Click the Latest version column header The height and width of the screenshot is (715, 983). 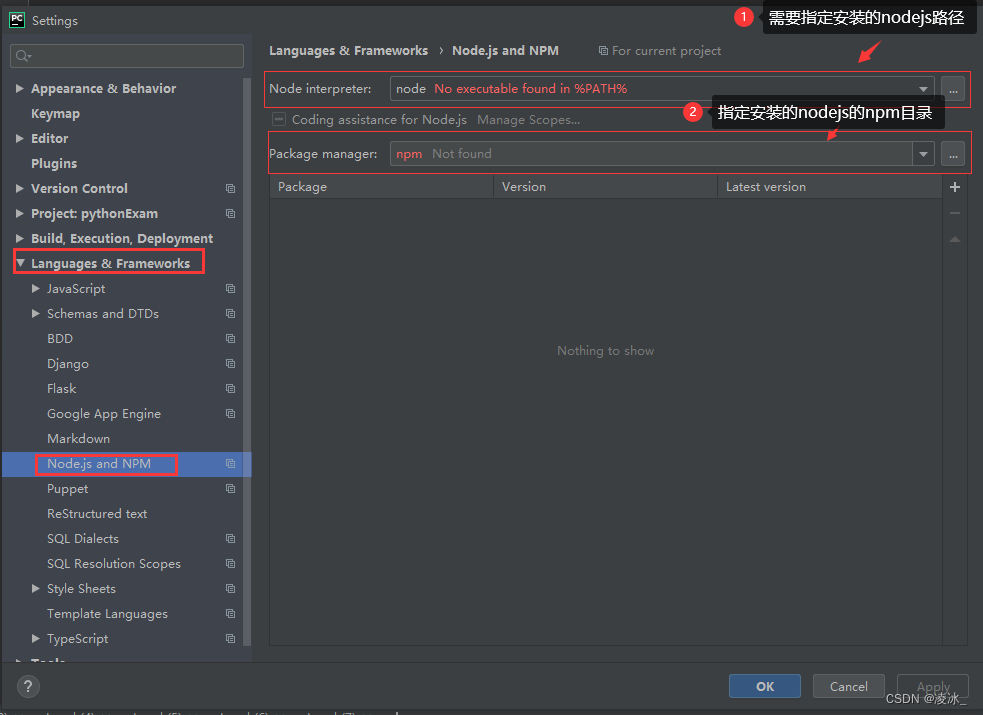click(x=829, y=187)
